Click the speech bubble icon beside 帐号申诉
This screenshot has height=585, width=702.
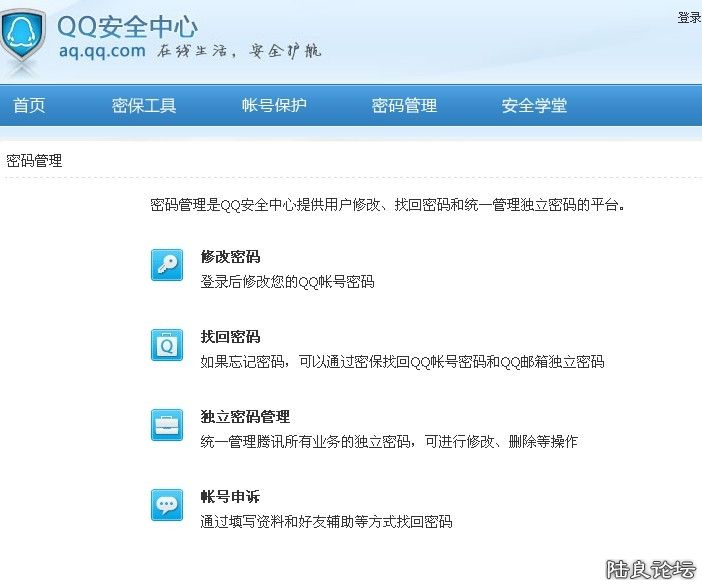point(167,505)
